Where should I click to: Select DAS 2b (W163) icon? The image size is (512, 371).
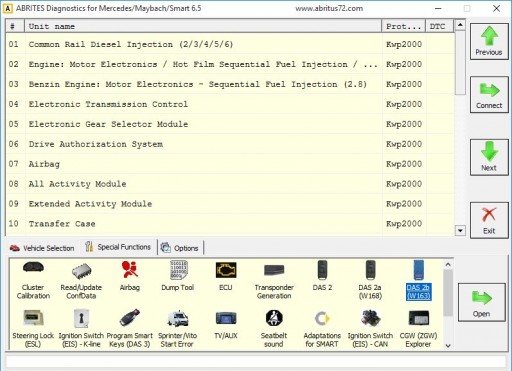tap(419, 281)
